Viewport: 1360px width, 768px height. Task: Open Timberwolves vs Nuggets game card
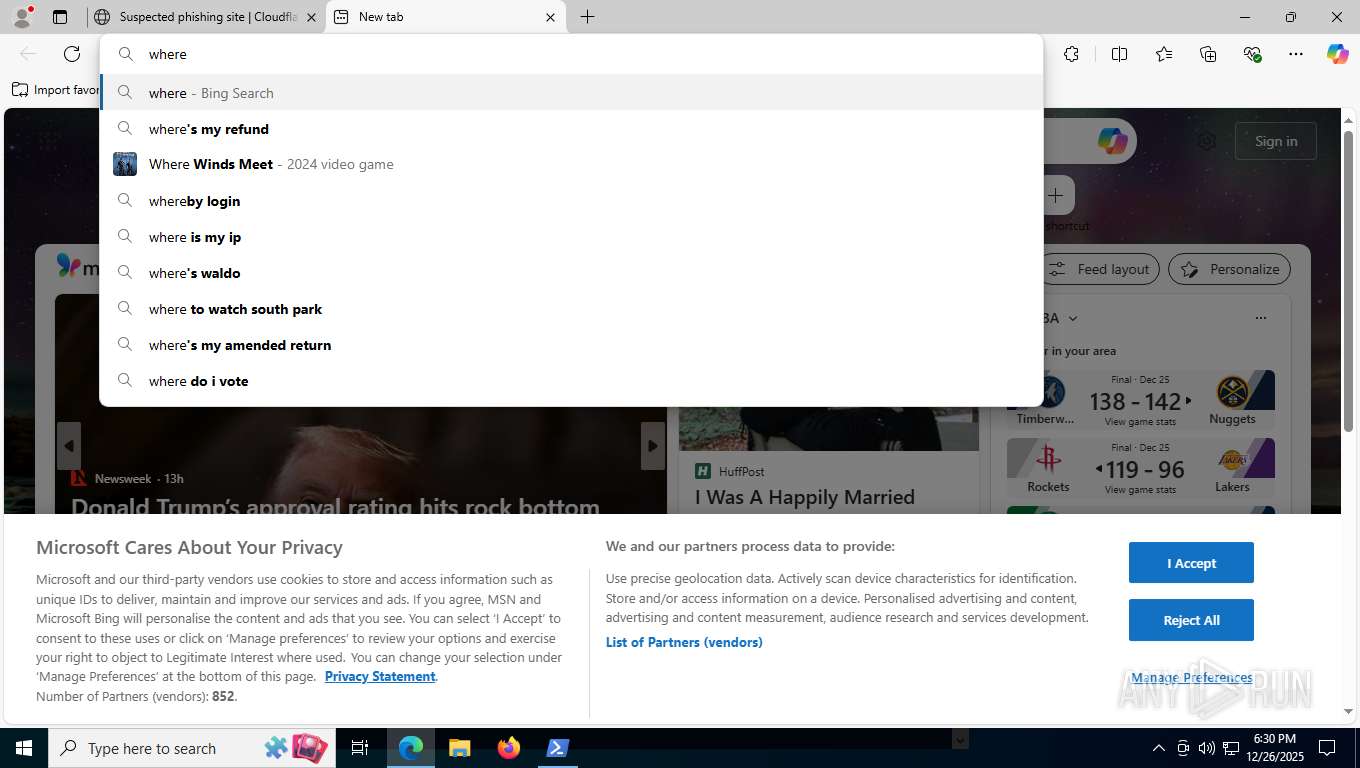1141,399
